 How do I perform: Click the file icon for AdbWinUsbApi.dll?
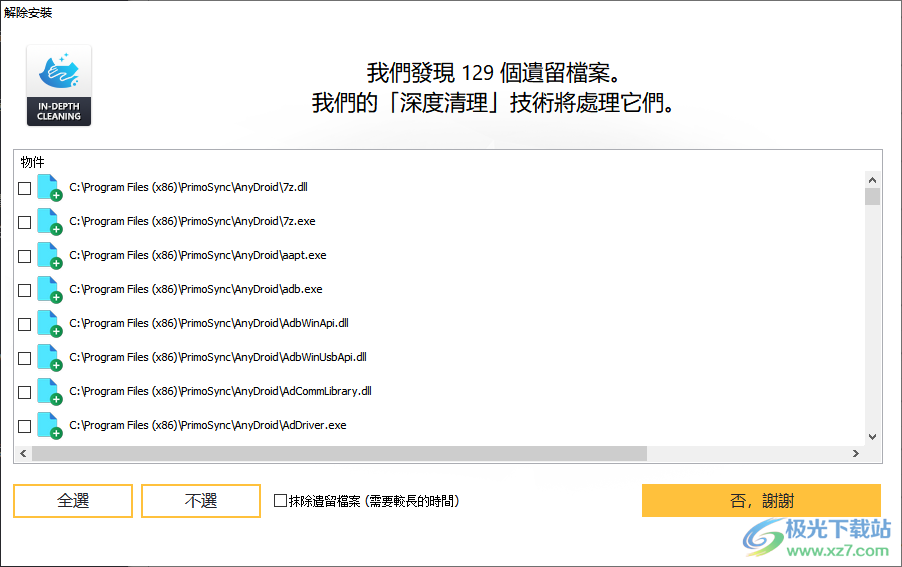49,357
